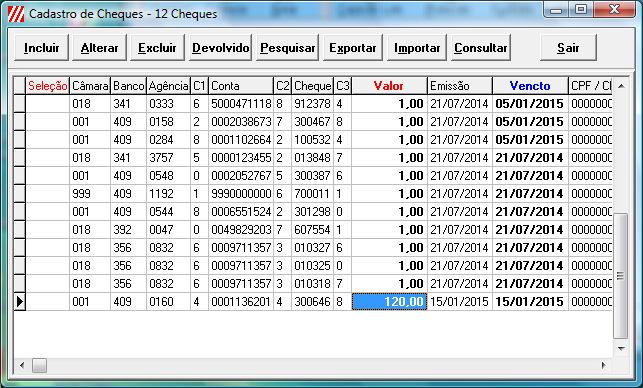Click the Consultar button

[x=481, y=48]
